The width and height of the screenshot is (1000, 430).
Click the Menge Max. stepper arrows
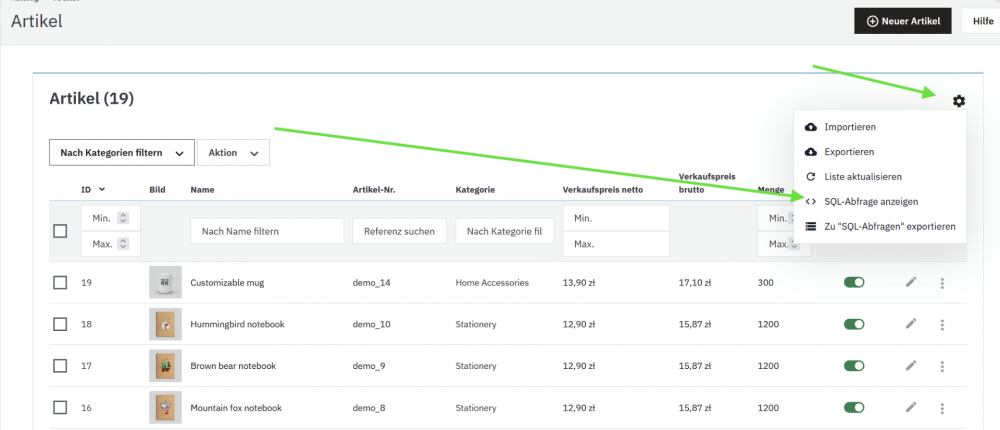tap(795, 244)
